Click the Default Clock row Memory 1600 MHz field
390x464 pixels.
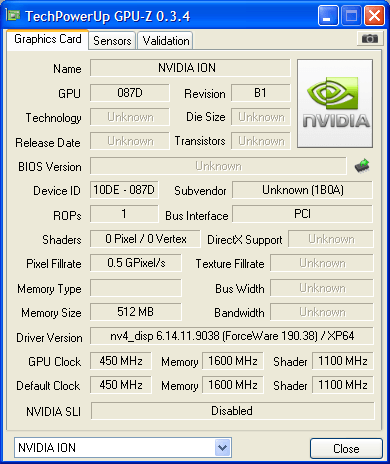point(233,385)
